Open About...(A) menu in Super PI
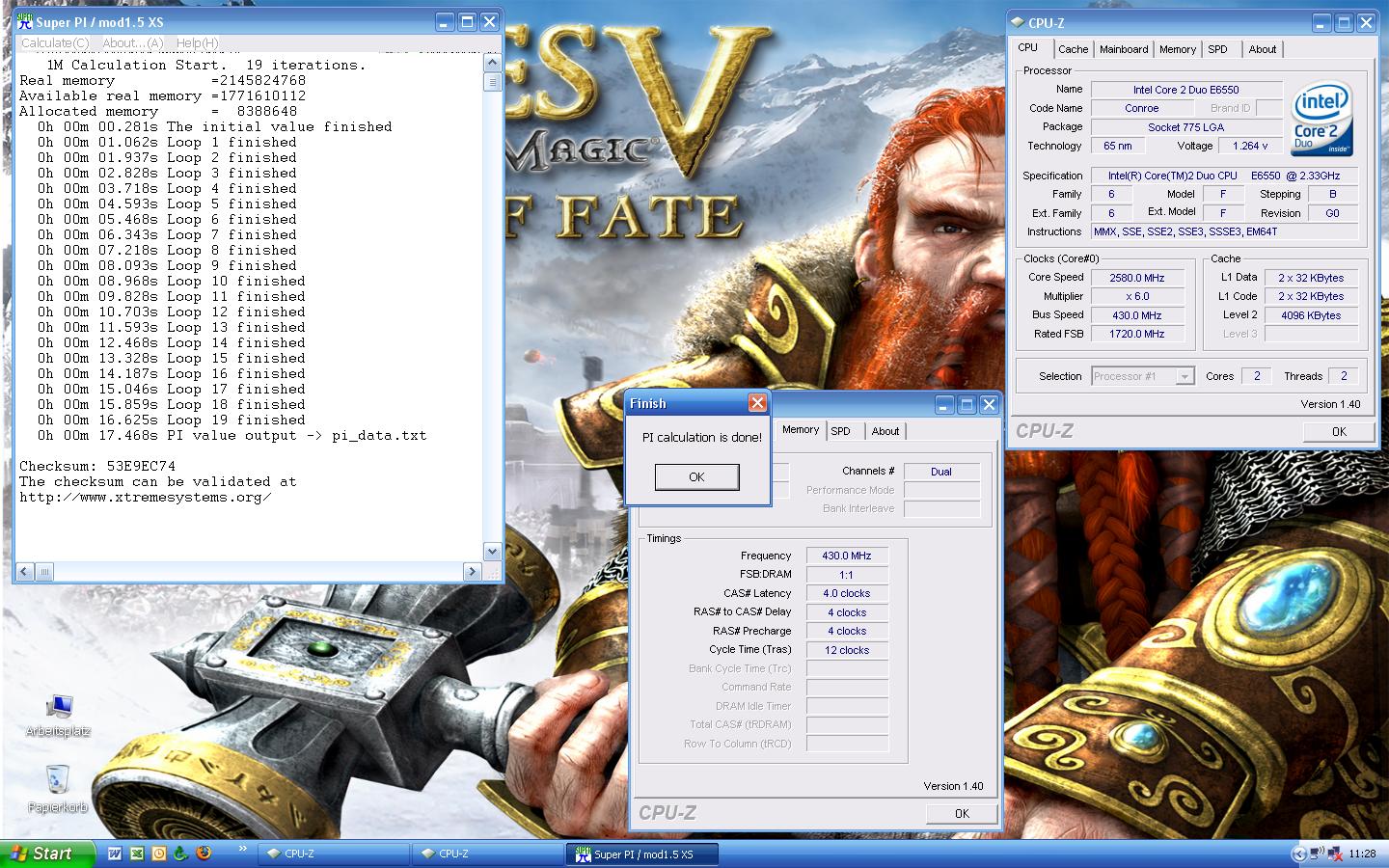Screen dimensions: 1389x868 point(133,42)
